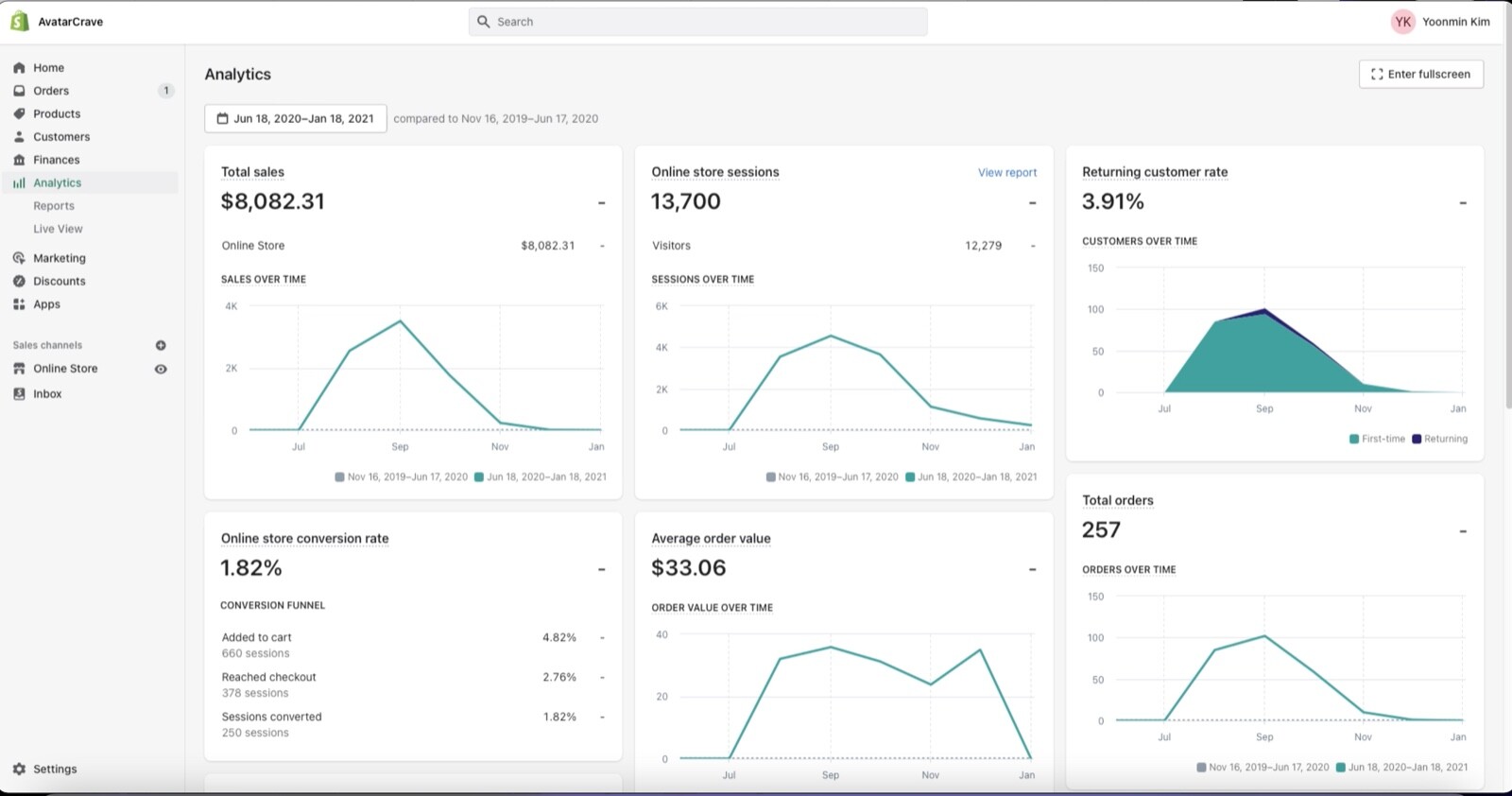Image resolution: width=1512 pixels, height=796 pixels.
Task: Click the 3.91% returning rate value
Action: (x=1113, y=201)
